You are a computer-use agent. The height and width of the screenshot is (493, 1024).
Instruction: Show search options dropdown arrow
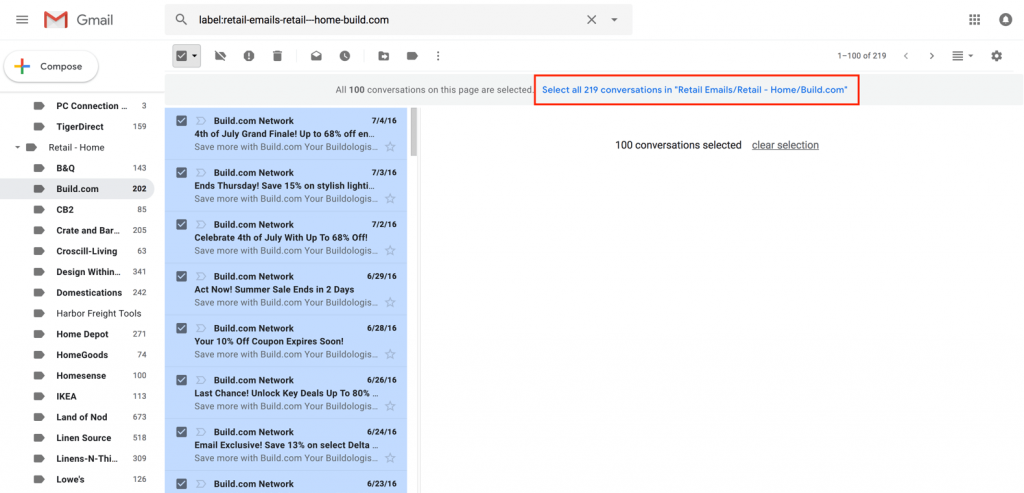[x=614, y=20]
